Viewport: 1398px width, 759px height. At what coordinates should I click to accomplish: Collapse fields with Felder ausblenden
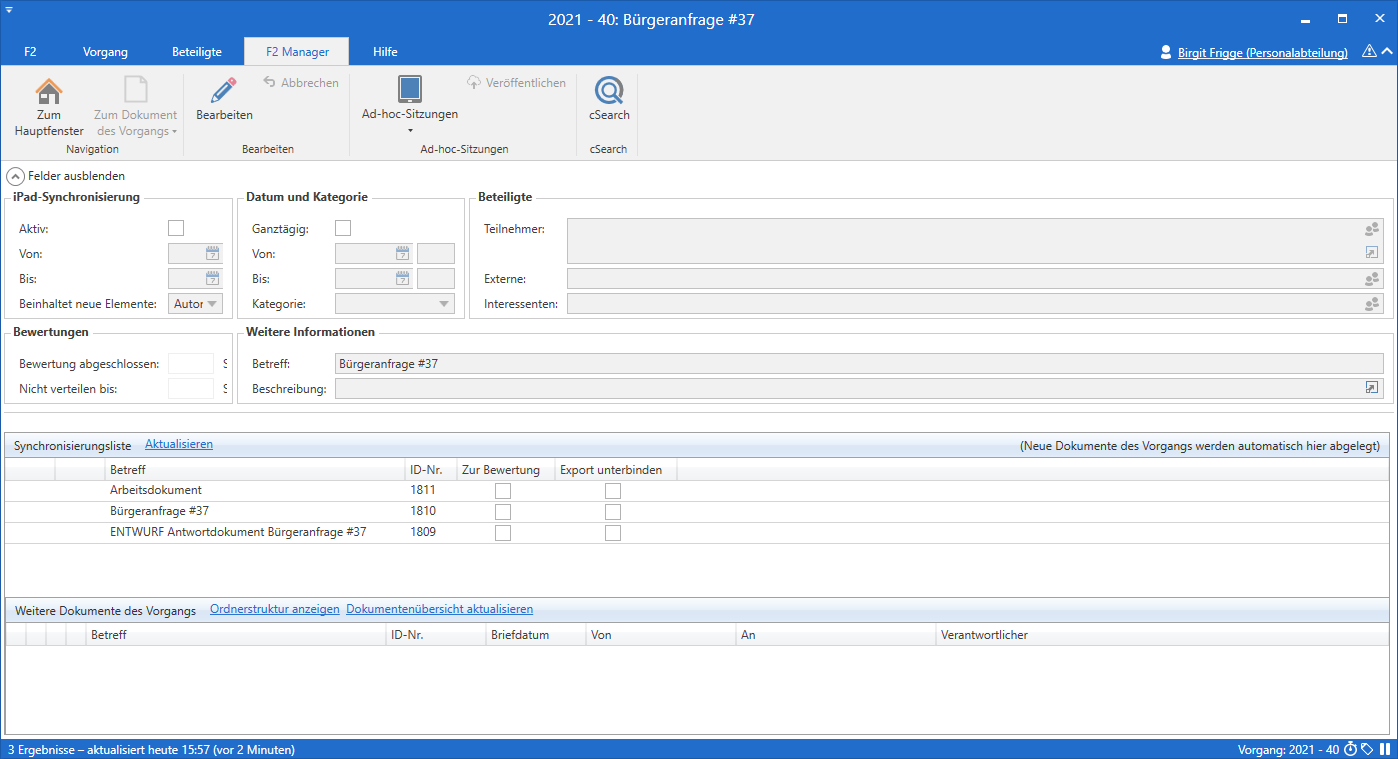tap(66, 176)
